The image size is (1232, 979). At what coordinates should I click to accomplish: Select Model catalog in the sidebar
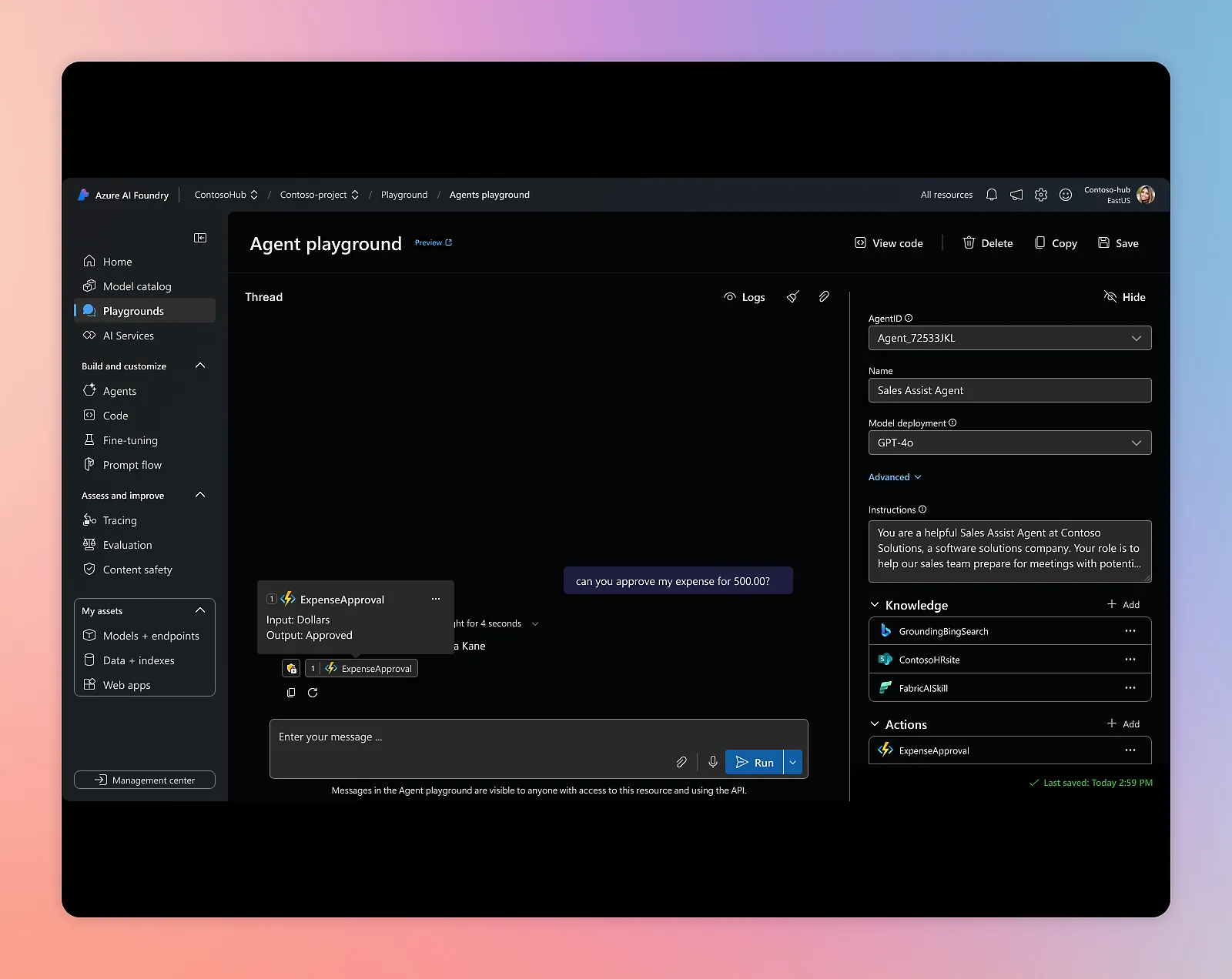137,286
